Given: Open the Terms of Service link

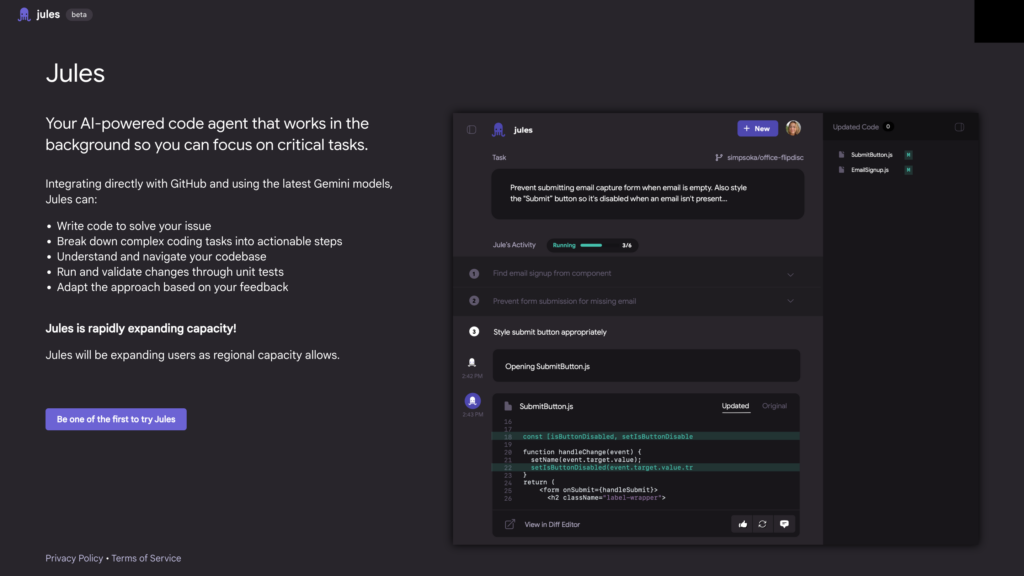Looking at the screenshot, I should point(146,558).
